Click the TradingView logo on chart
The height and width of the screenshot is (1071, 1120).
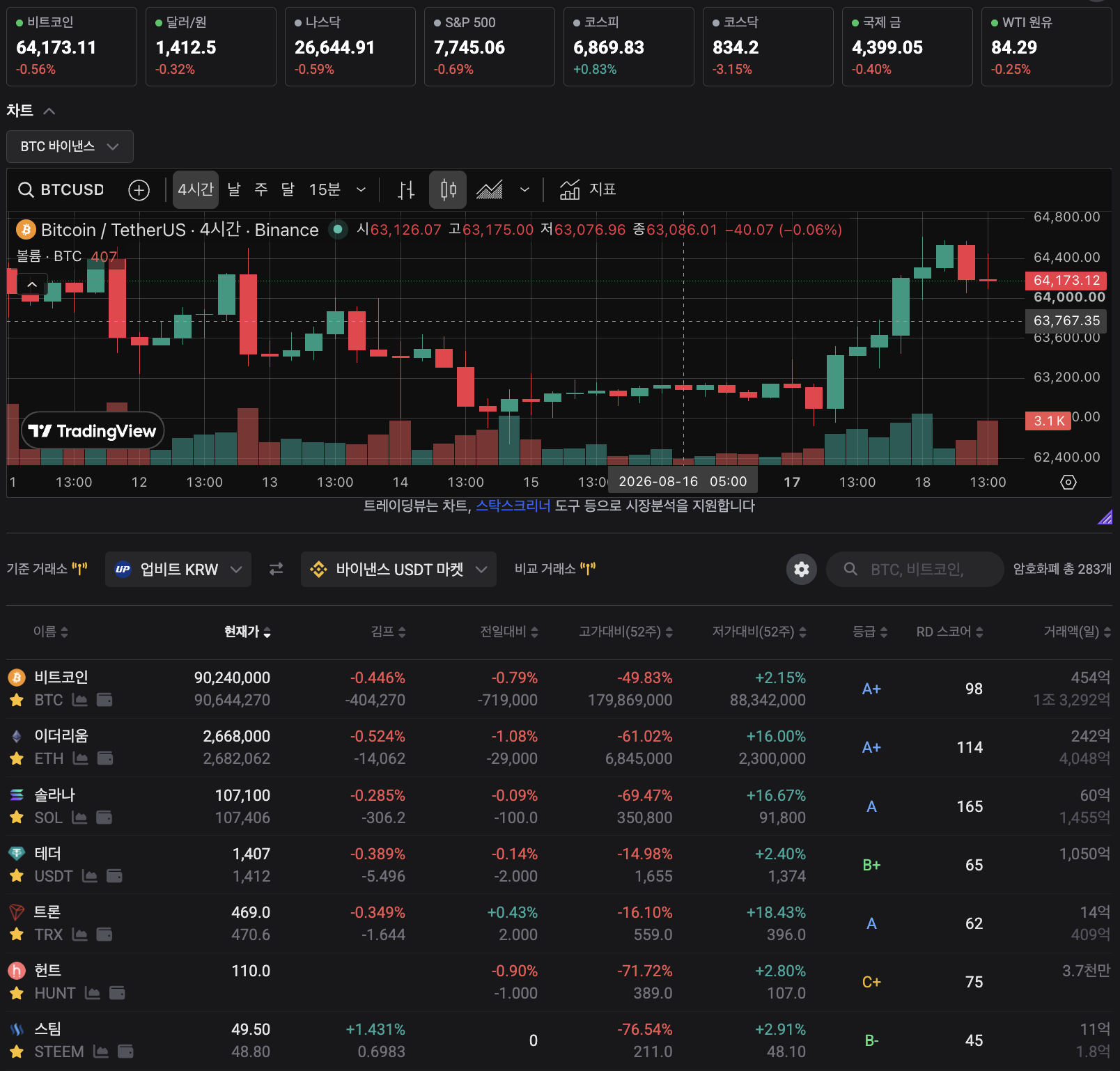93,431
